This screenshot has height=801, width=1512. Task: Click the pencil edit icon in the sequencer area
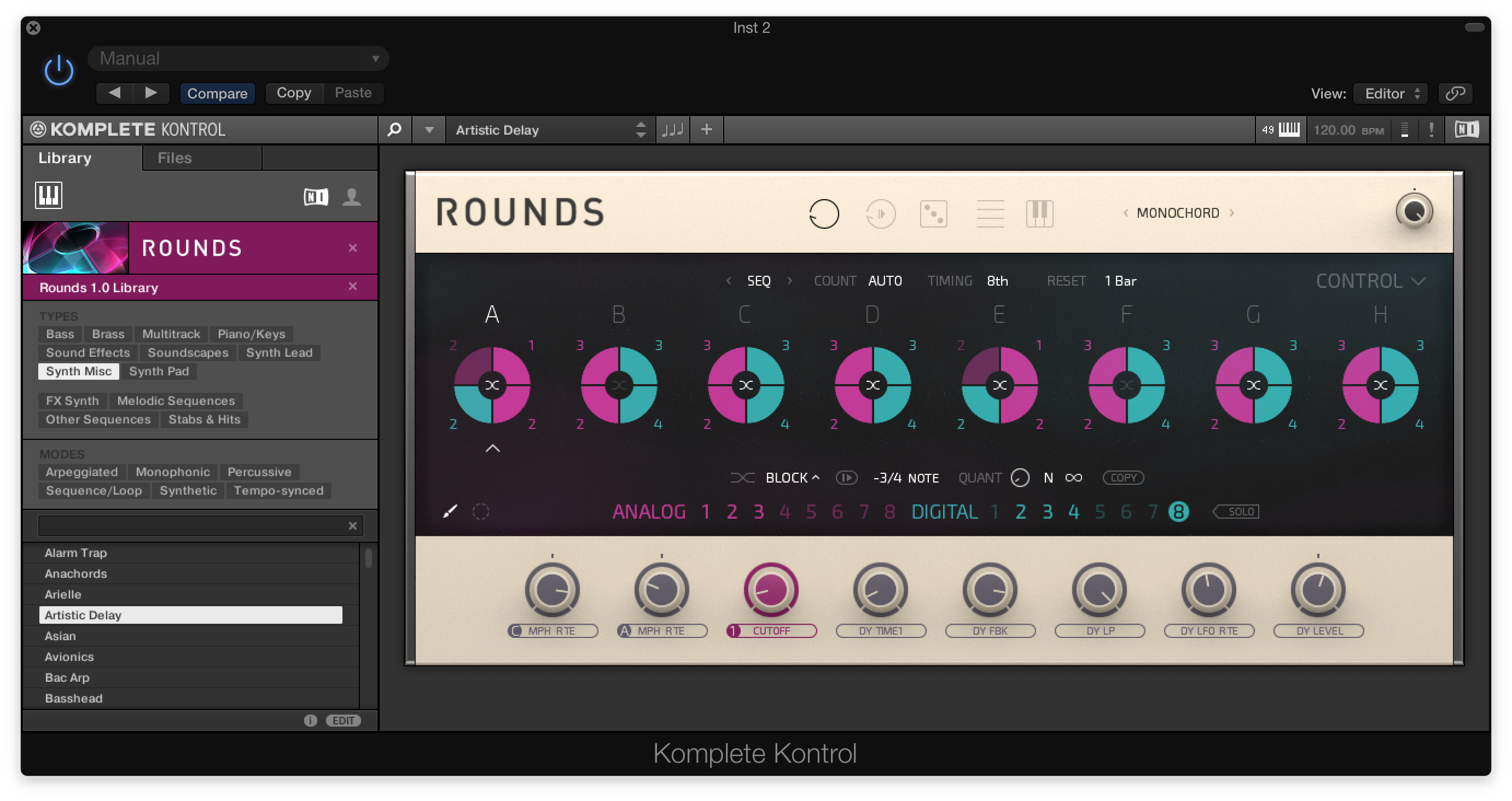(450, 512)
